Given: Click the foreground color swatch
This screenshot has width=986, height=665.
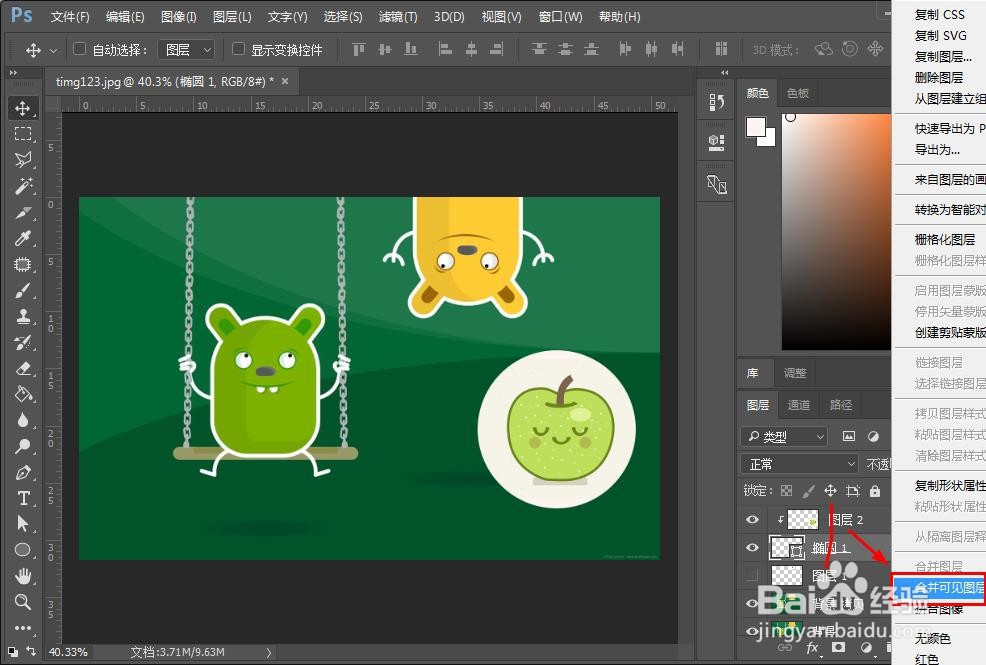Looking at the screenshot, I should [755, 126].
